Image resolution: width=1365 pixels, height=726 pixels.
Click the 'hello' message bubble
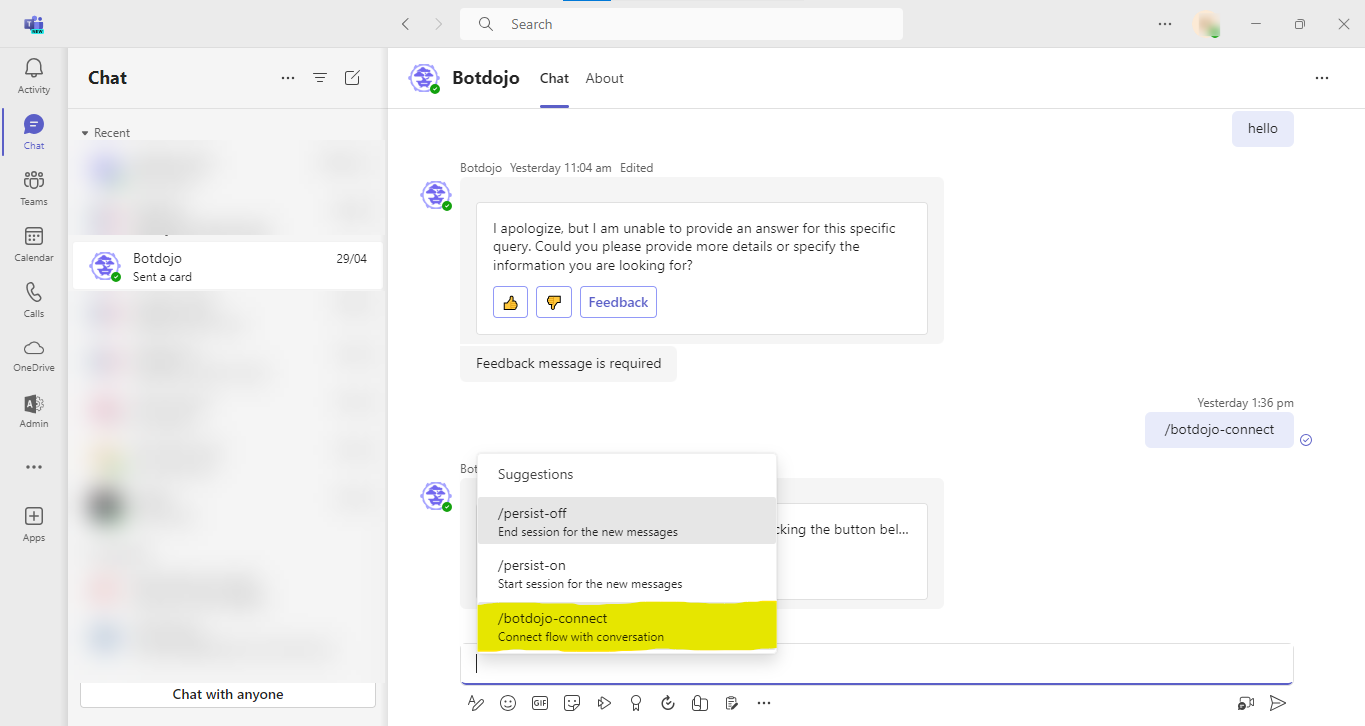[1262, 129]
